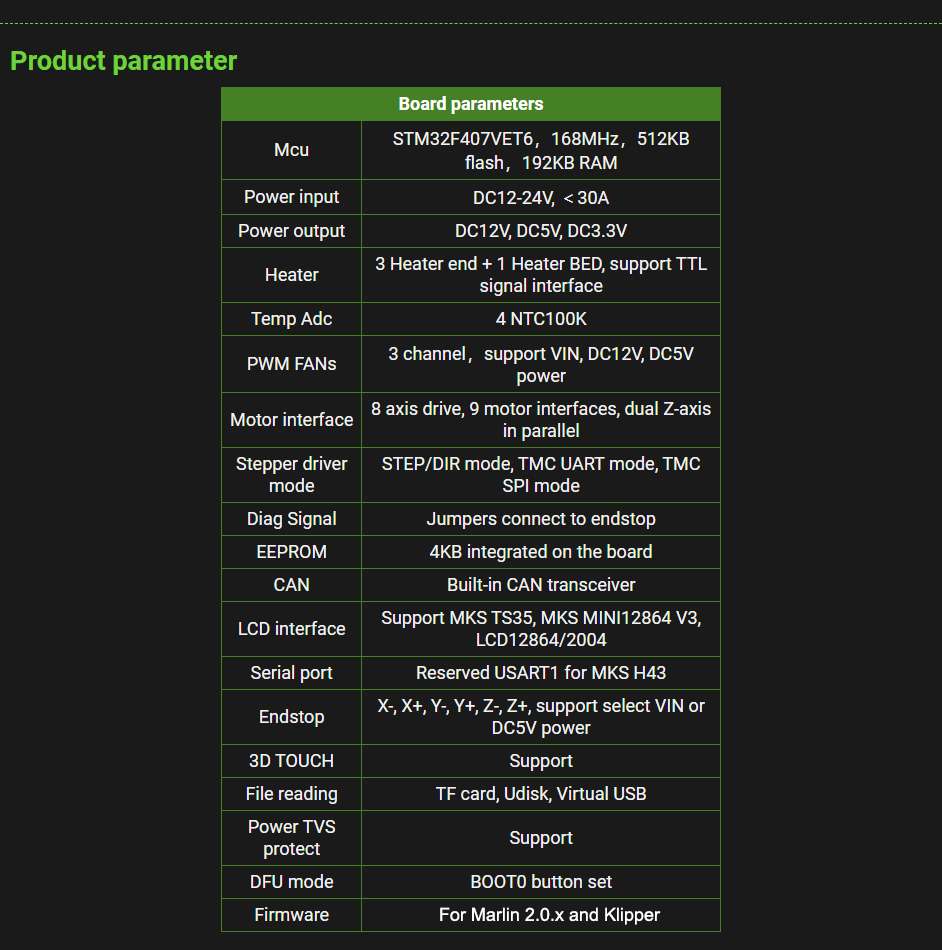Click 'Reserved USART1 for MKS H43' text
The image size is (942, 950).
click(541, 673)
